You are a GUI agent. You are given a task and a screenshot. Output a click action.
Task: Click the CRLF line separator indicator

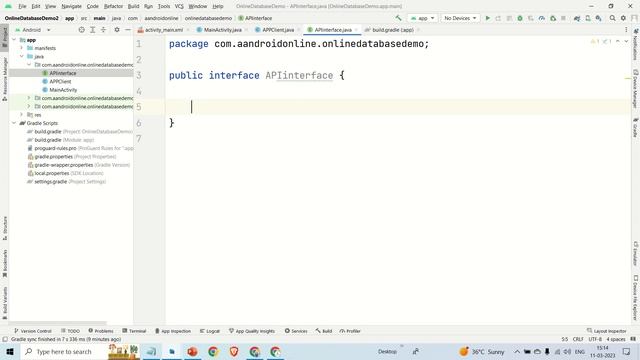click(578, 339)
